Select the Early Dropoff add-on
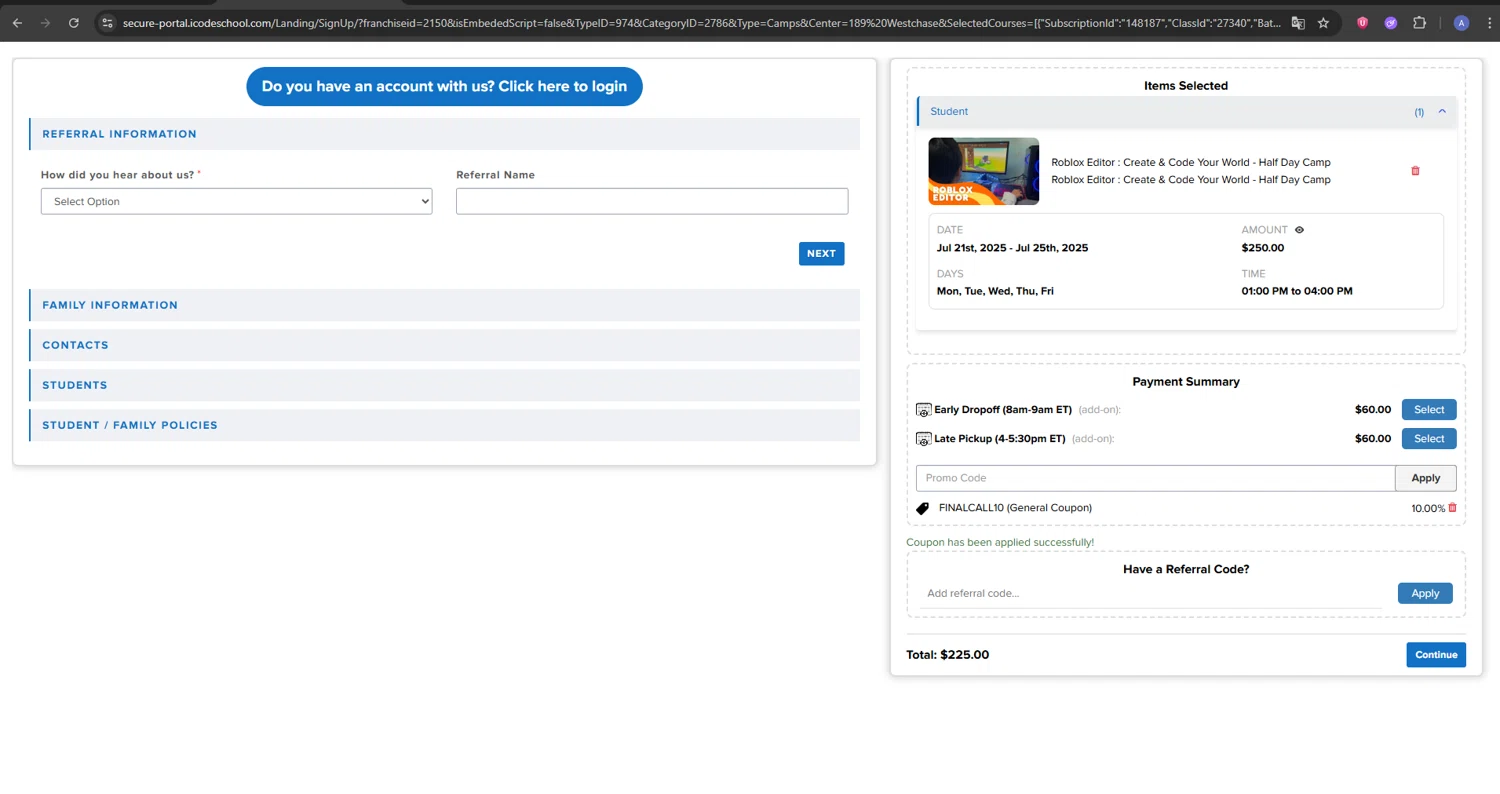1500x794 pixels. click(1429, 410)
